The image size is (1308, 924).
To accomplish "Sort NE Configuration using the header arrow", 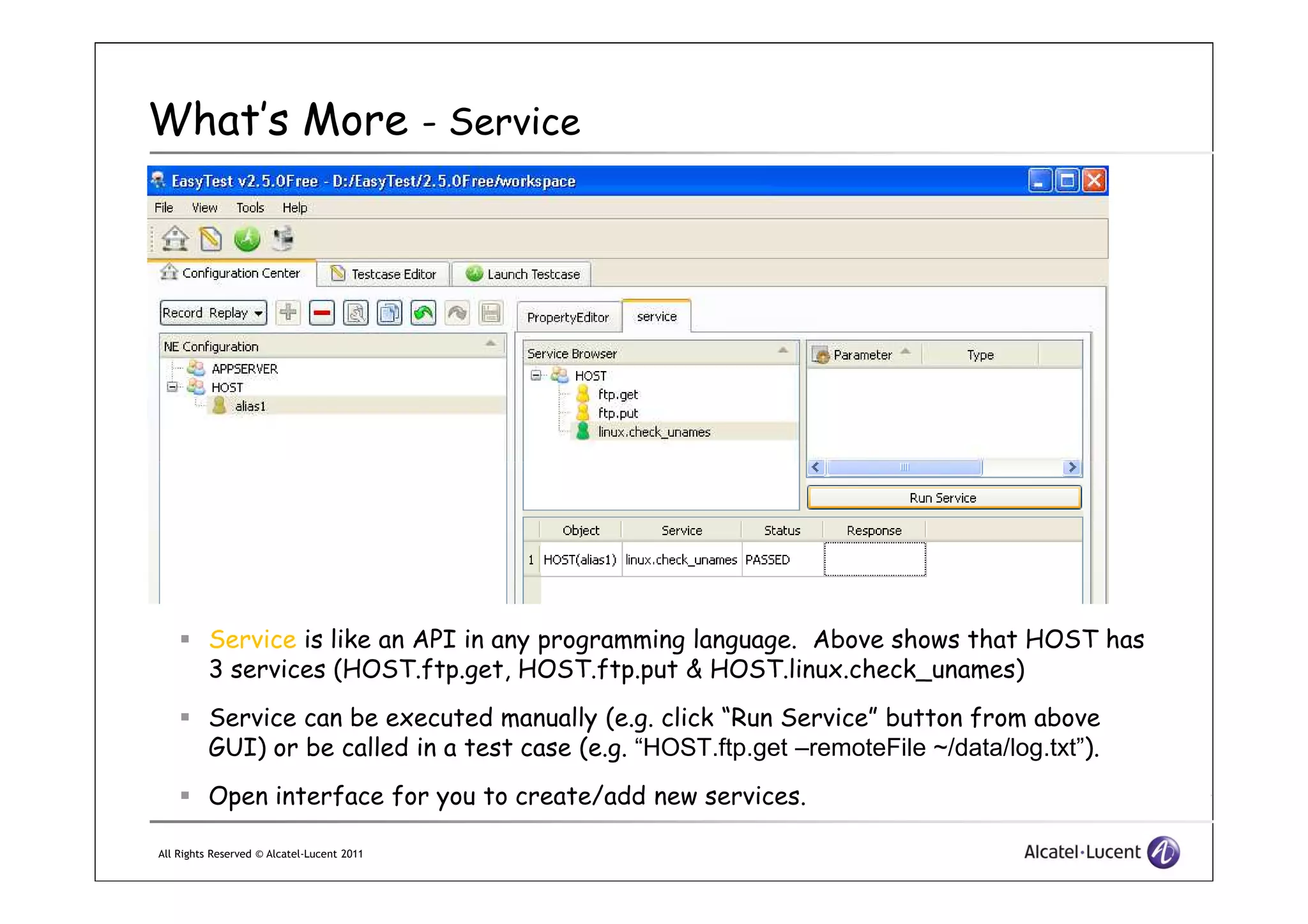I will click(490, 344).
